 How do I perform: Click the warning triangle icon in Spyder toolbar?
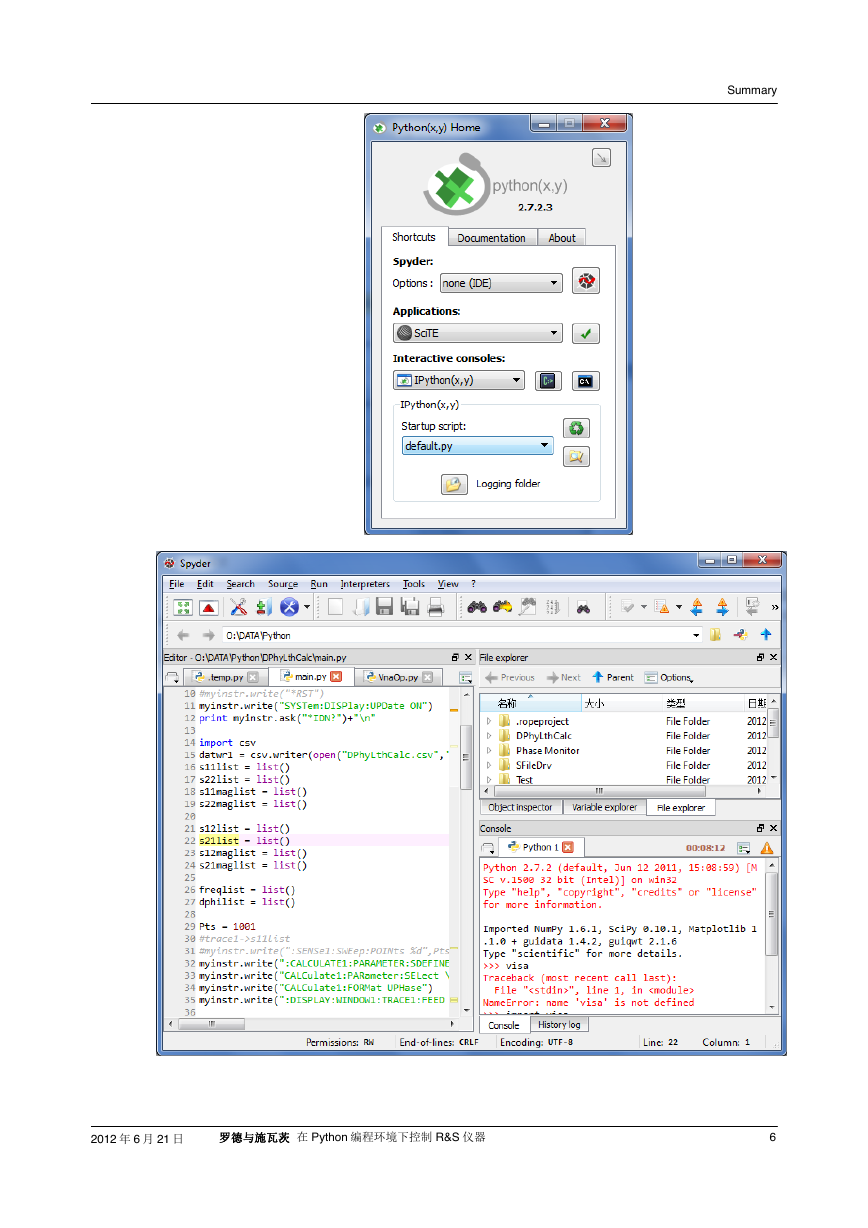pos(661,606)
